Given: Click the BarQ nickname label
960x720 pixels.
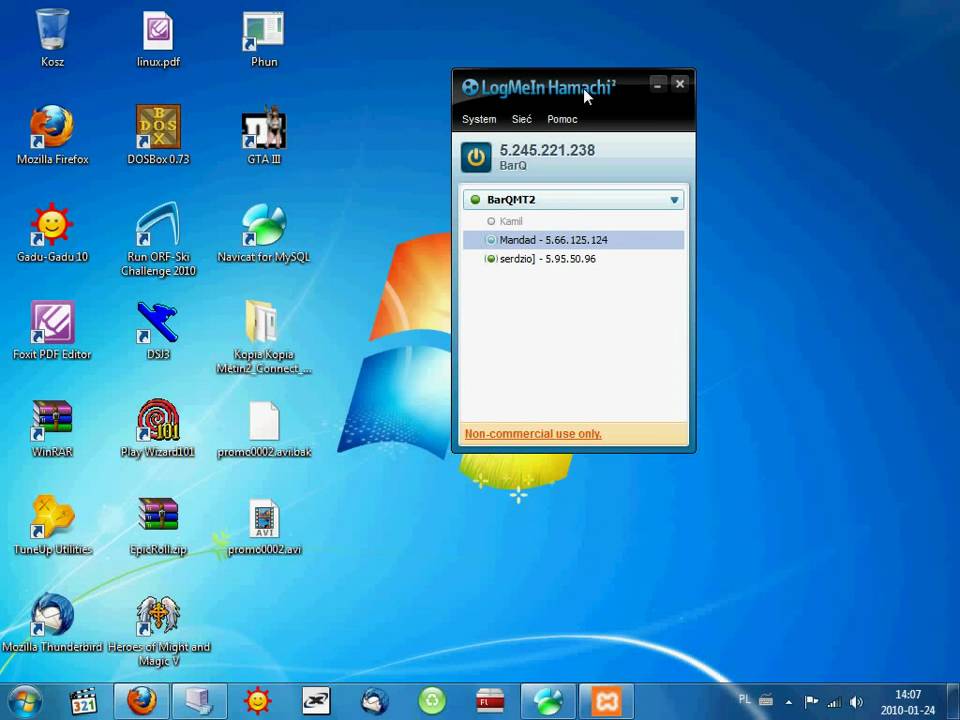Looking at the screenshot, I should pyautogui.click(x=512, y=165).
